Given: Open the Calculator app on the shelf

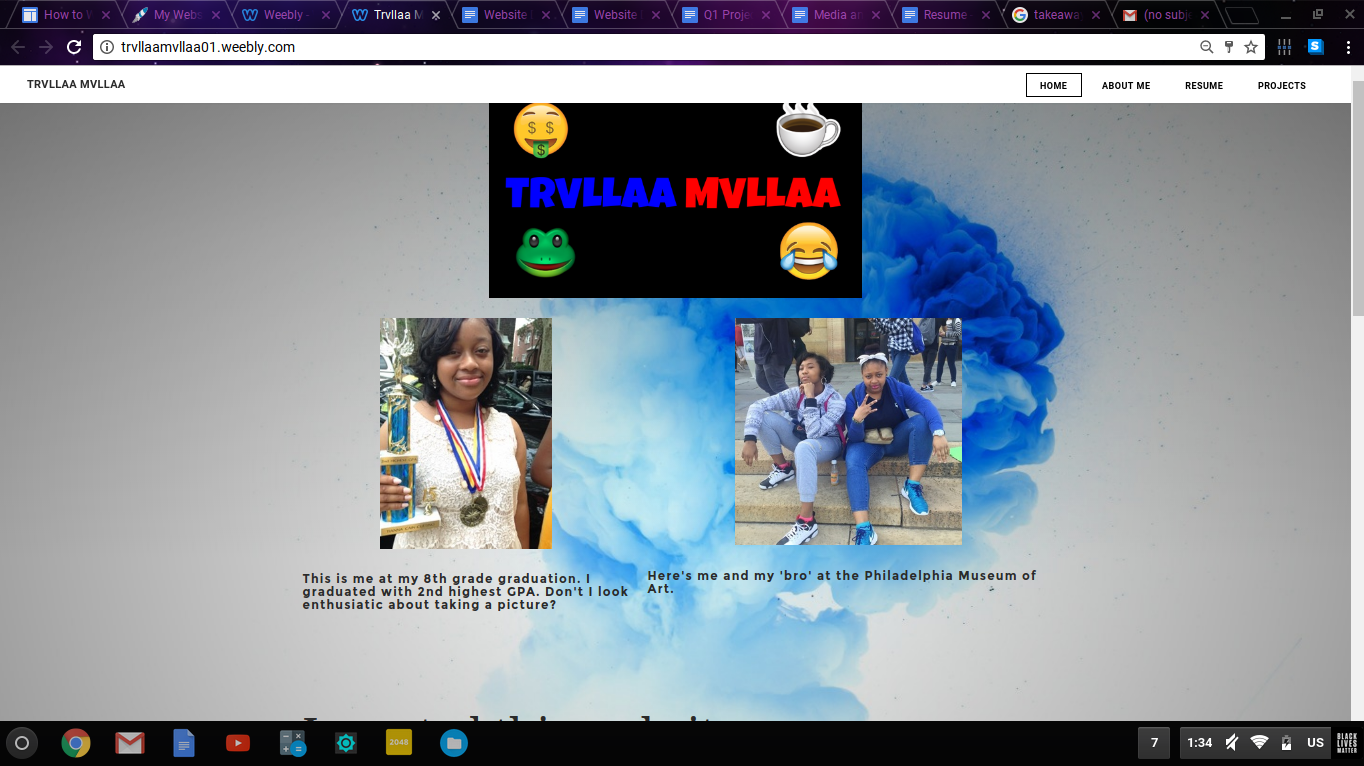Looking at the screenshot, I should (x=291, y=743).
